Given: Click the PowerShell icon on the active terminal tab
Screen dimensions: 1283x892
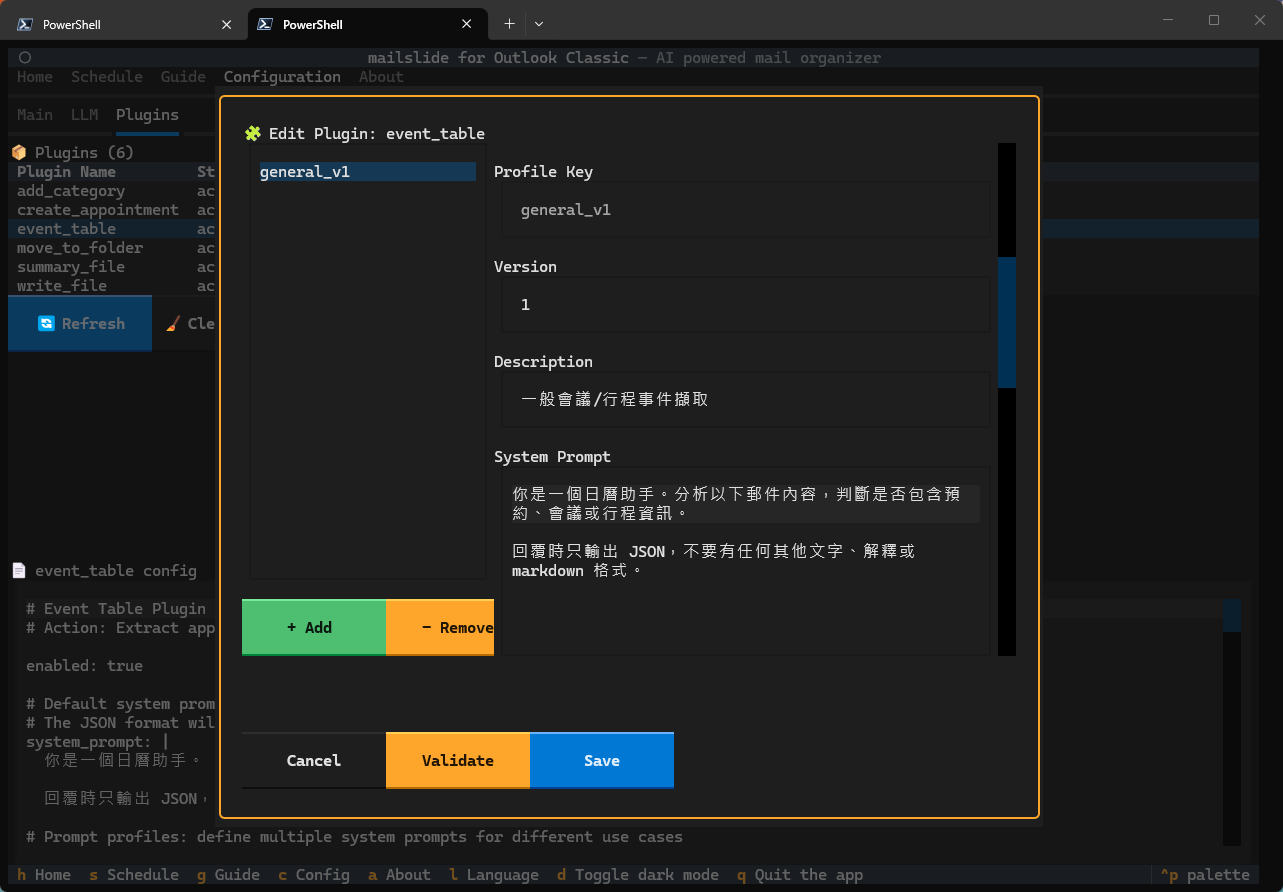Looking at the screenshot, I should [x=264, y=23].
